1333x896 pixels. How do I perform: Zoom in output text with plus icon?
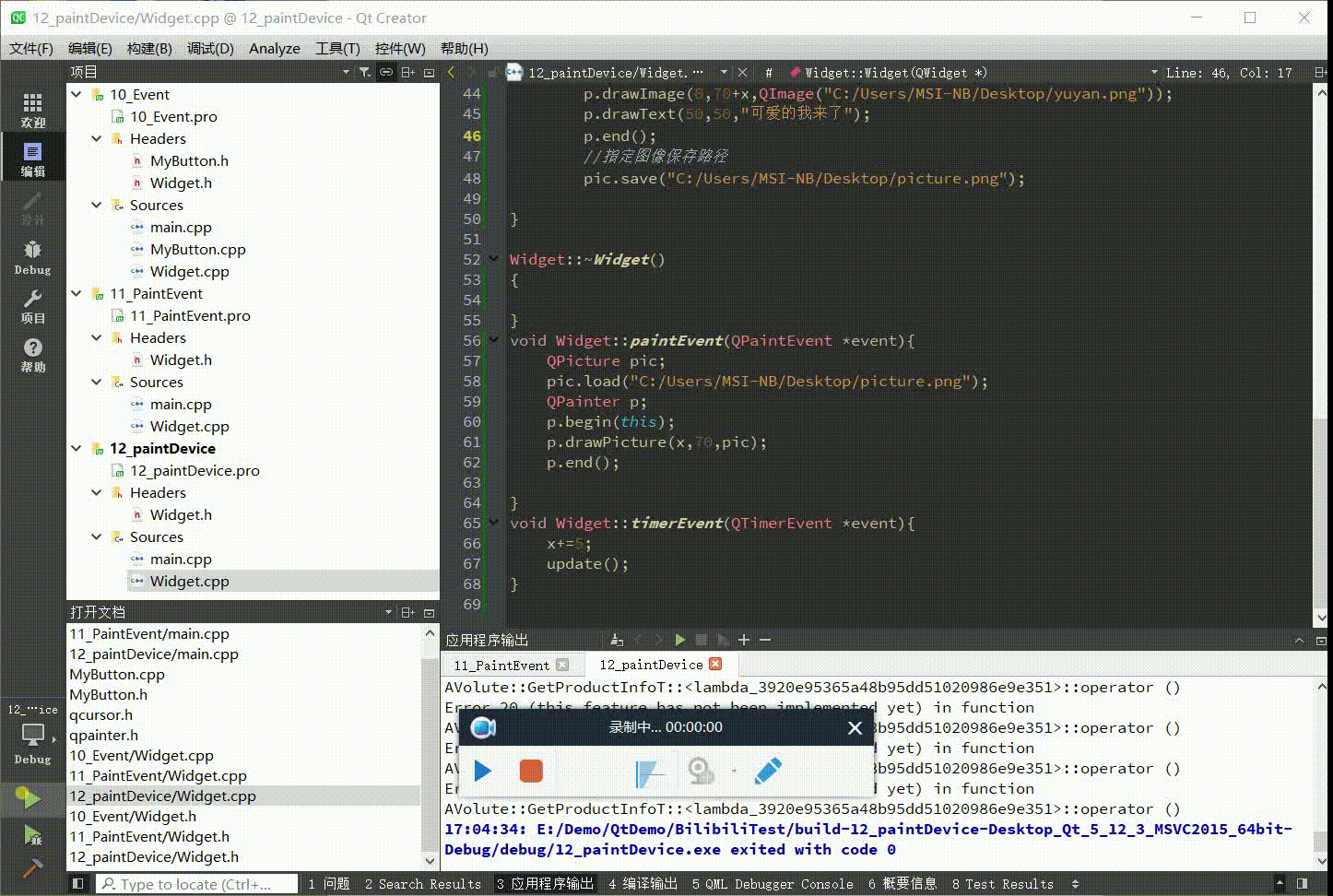coord(744,640)
